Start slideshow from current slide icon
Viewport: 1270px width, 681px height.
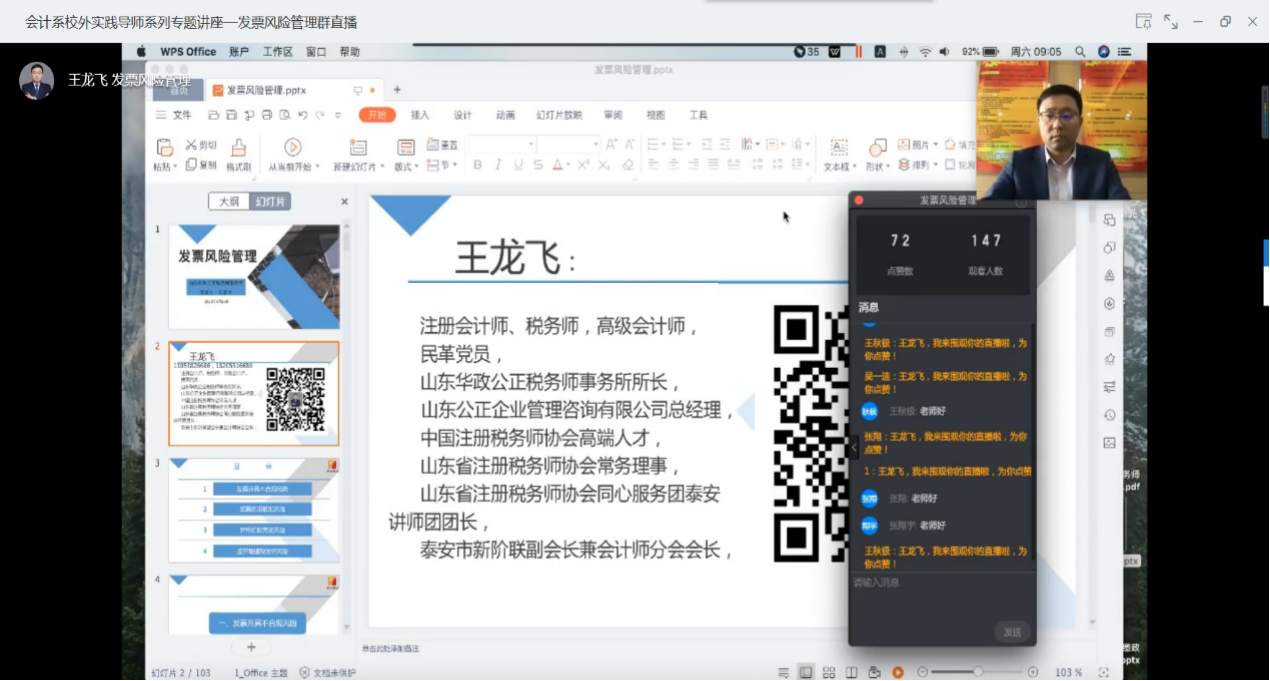tap(292, 147)
